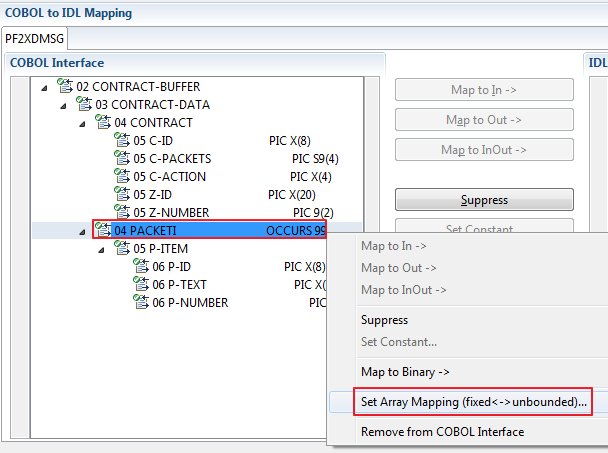Click the icon beside 05 C-ID

(122, 140)
